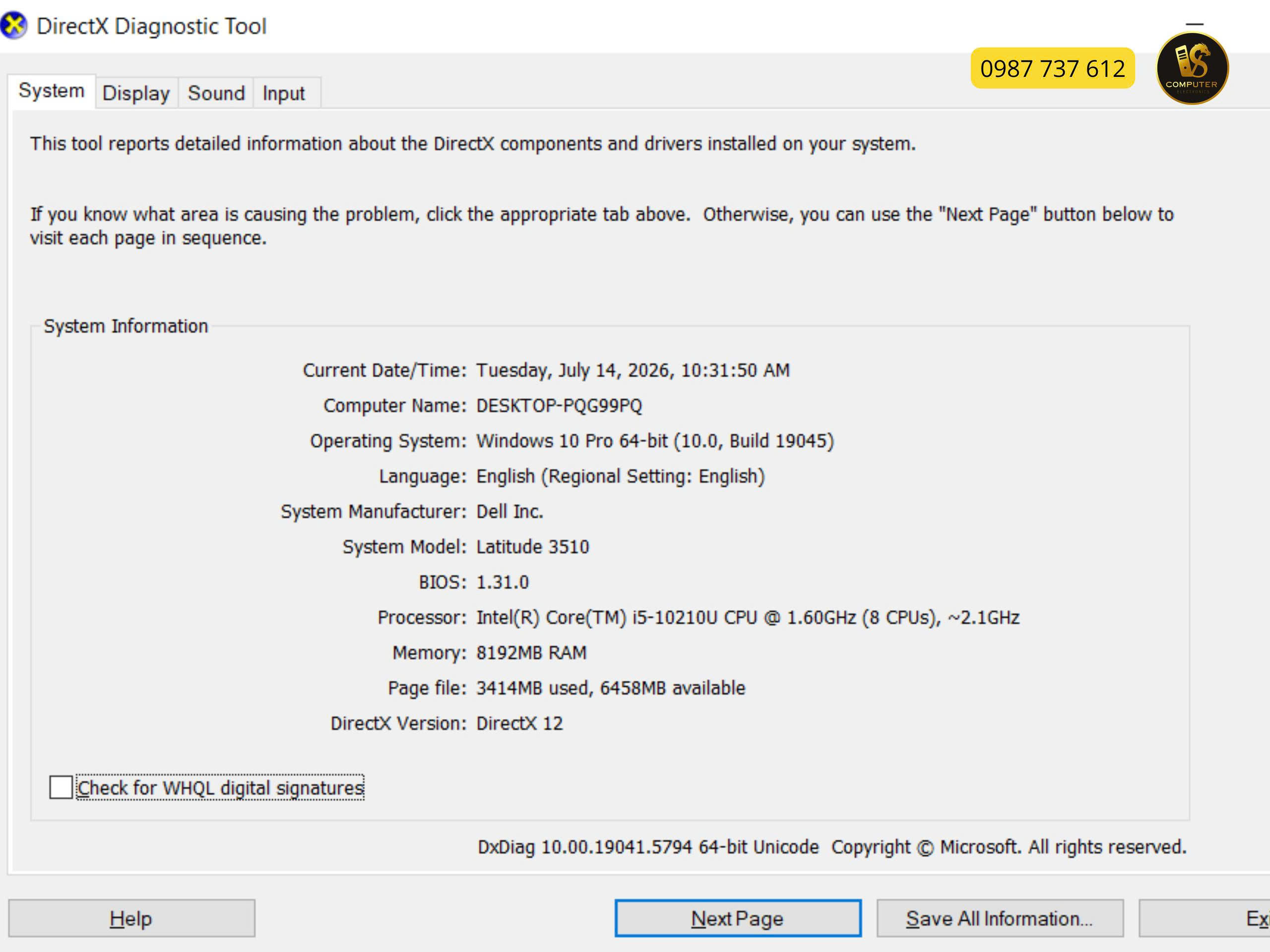Screen dimensions: 1270x952
Task: Click the Page file value 3414MB used
Action: [x=611, y=688]
